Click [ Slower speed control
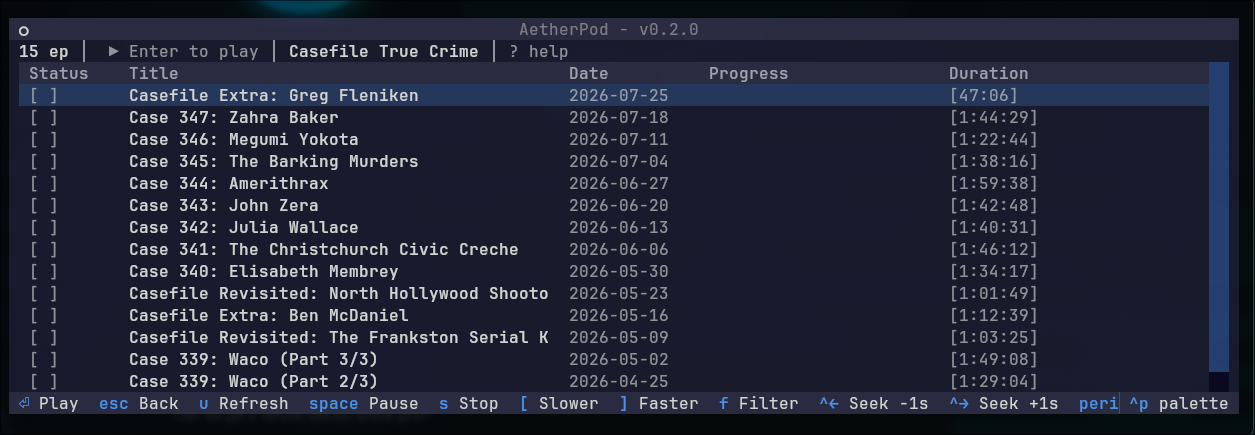 tap(559, 404)
